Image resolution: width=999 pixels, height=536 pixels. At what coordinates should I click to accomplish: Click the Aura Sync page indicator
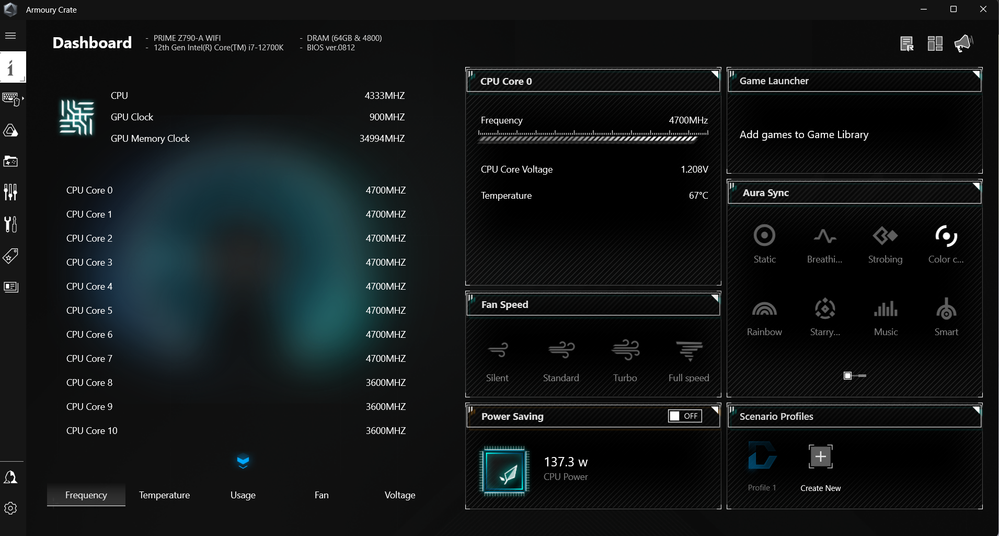pos(854,376)
